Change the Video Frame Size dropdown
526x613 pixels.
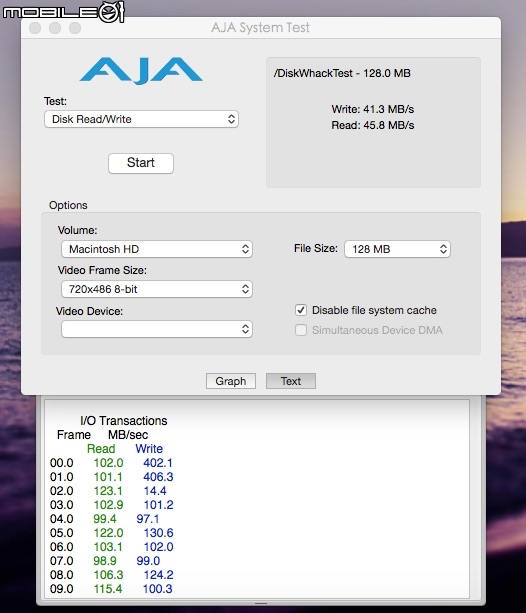point(157,289)
